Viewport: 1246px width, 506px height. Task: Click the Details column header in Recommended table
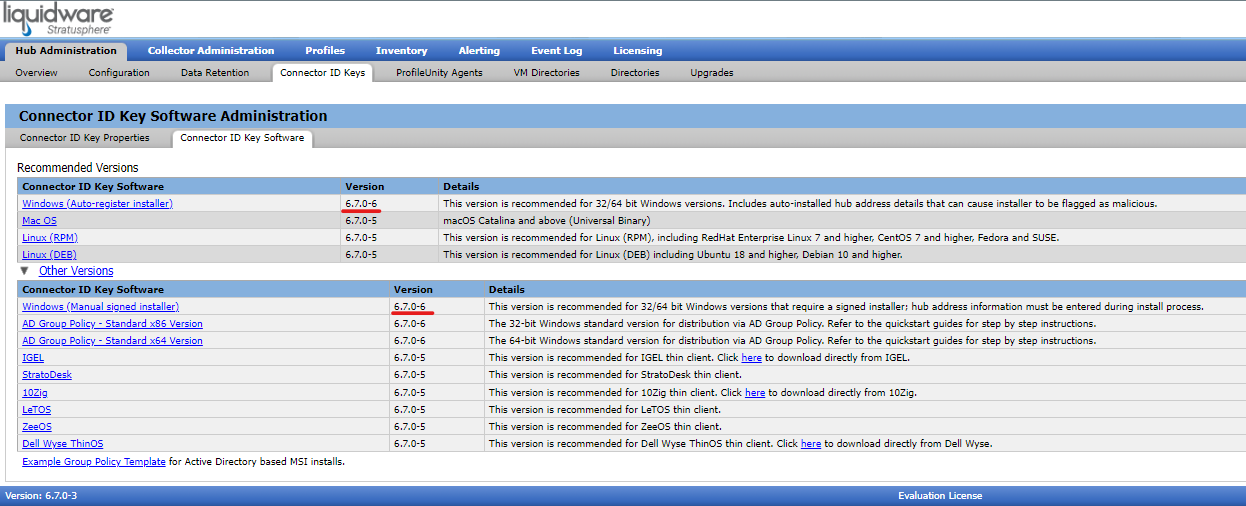click(x=461, y=186)
